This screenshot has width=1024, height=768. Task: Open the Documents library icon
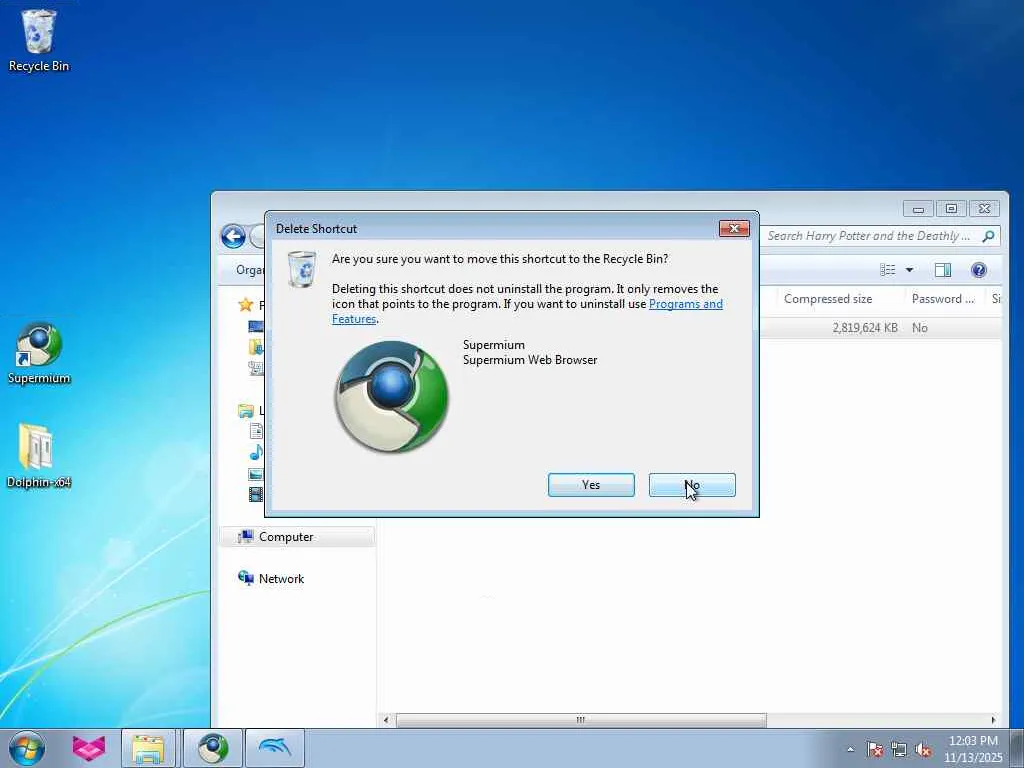pyautogui.click(x=255, y=431)
